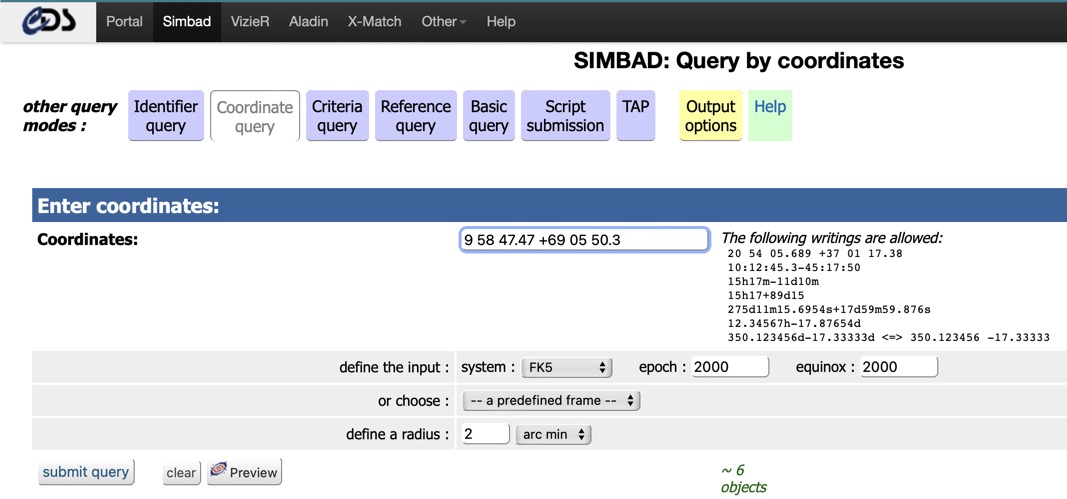This screenshot has width=1067, height=499.
Task: Switch to Identifier query mode
Action: click(x=166, y=116)
